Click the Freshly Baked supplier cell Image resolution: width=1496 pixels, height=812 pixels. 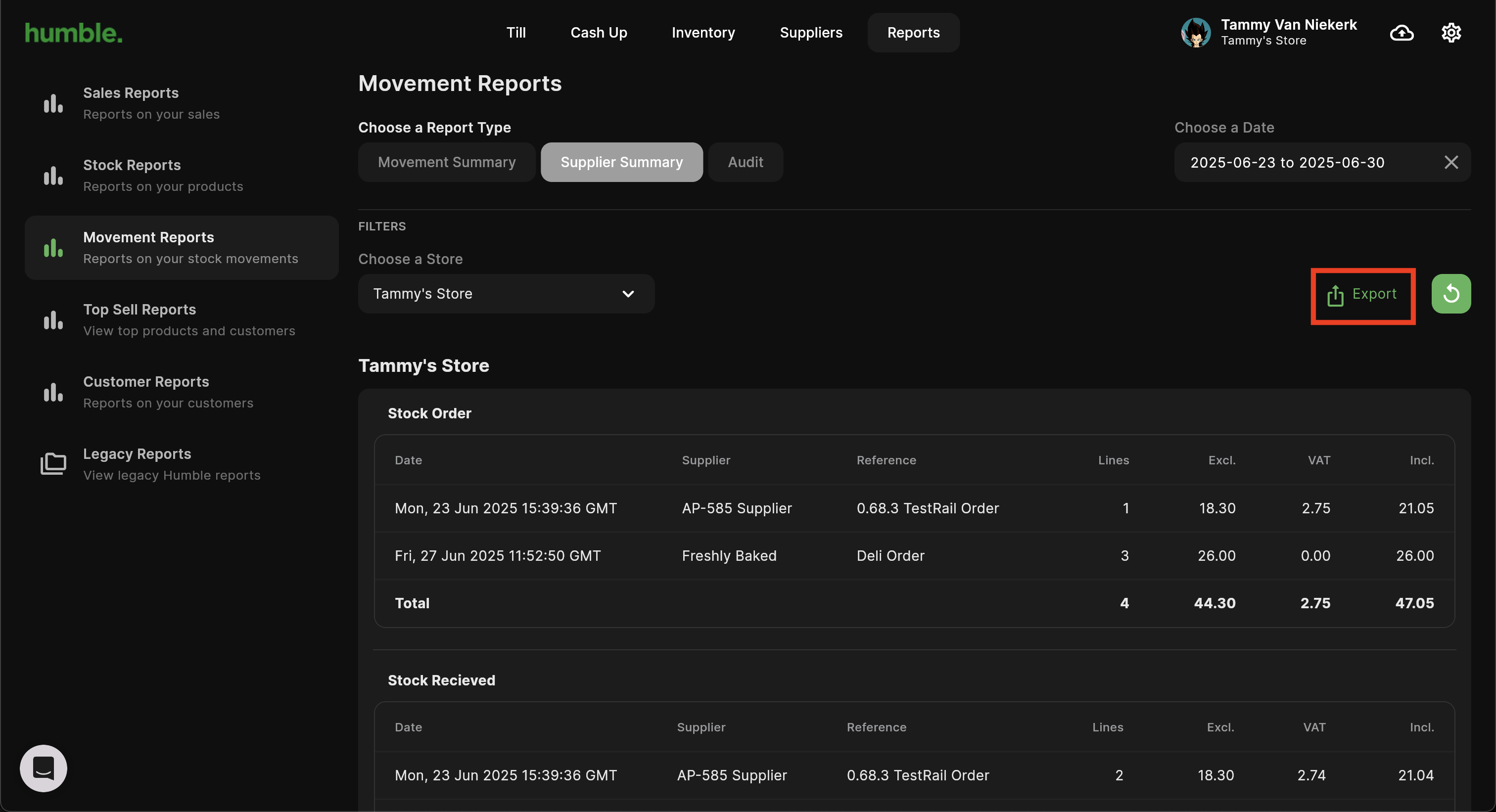click(x=729, y=555)
